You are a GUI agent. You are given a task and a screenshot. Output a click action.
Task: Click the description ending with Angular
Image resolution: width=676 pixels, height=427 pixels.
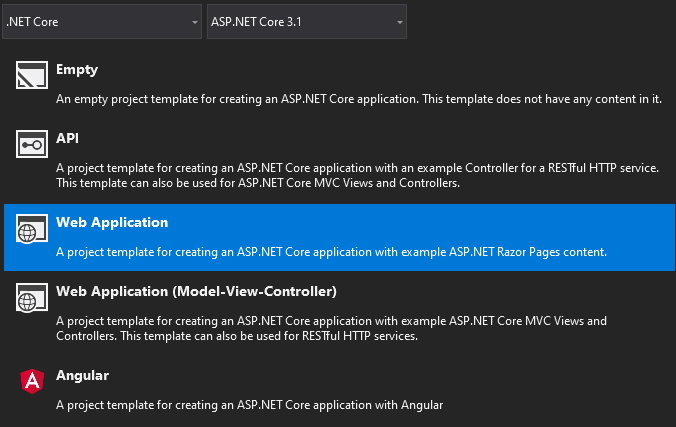tap(249, 405)
